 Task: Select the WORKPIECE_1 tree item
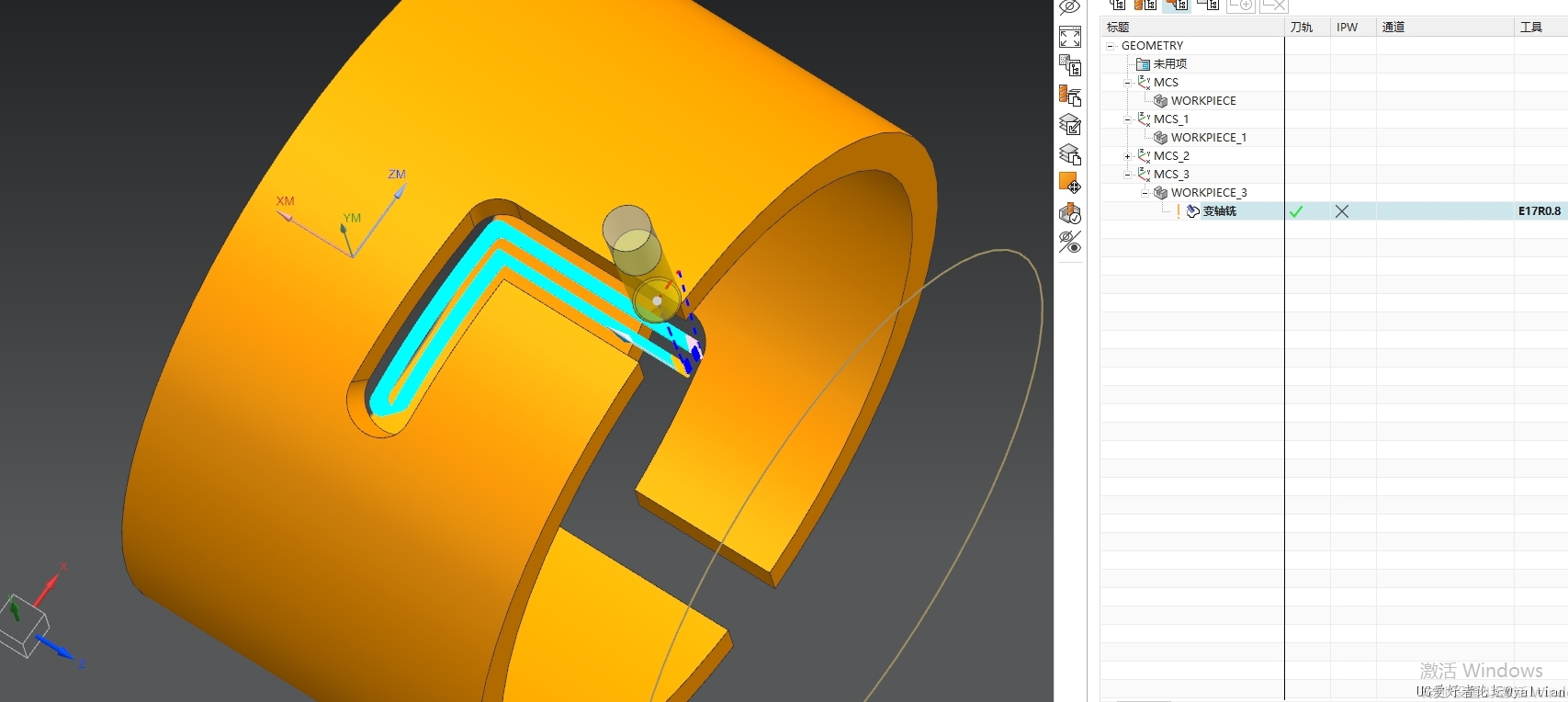click(1209, 138)
